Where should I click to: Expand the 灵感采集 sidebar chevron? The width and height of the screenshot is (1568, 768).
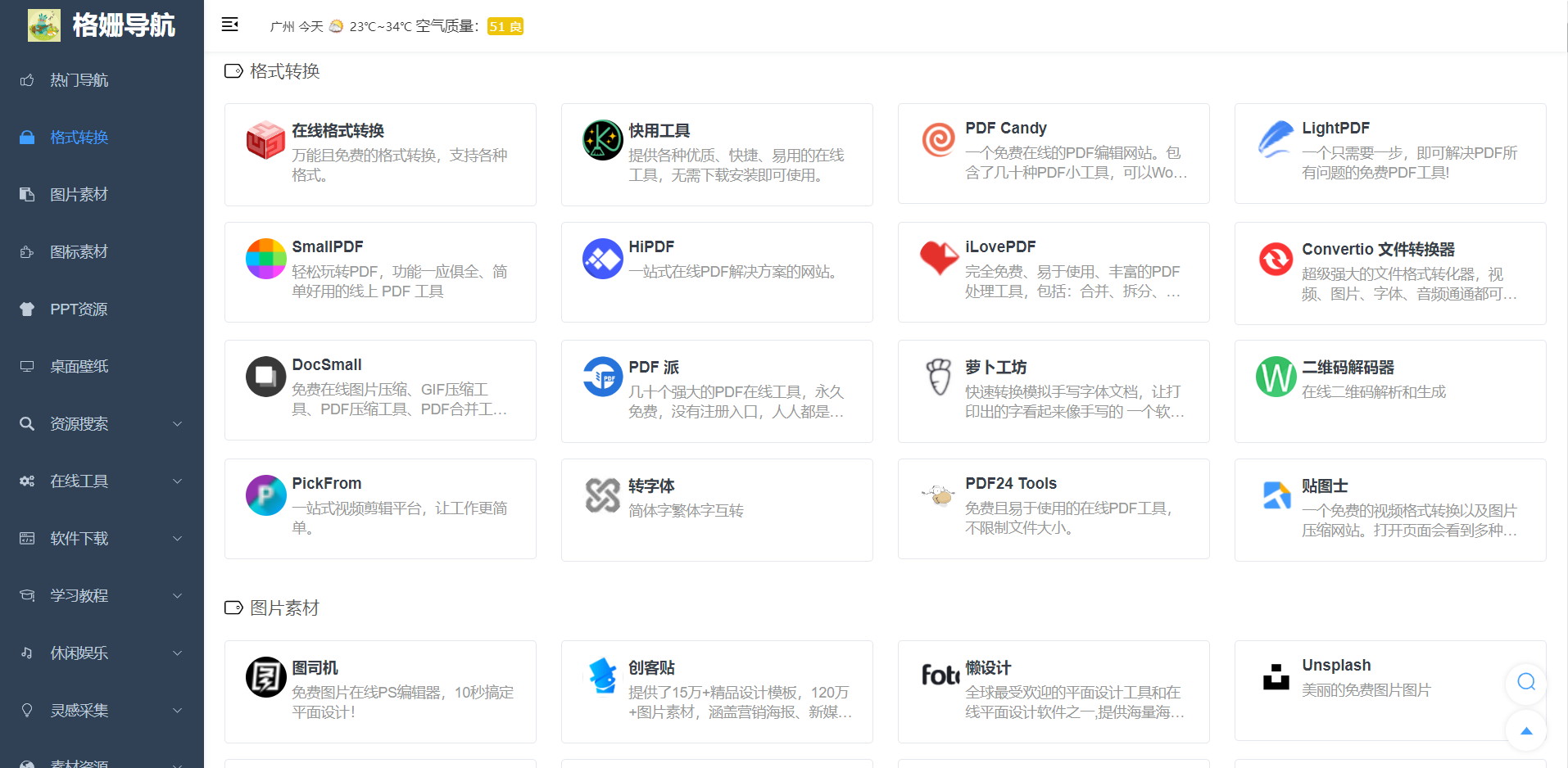[x=177, y=710]
